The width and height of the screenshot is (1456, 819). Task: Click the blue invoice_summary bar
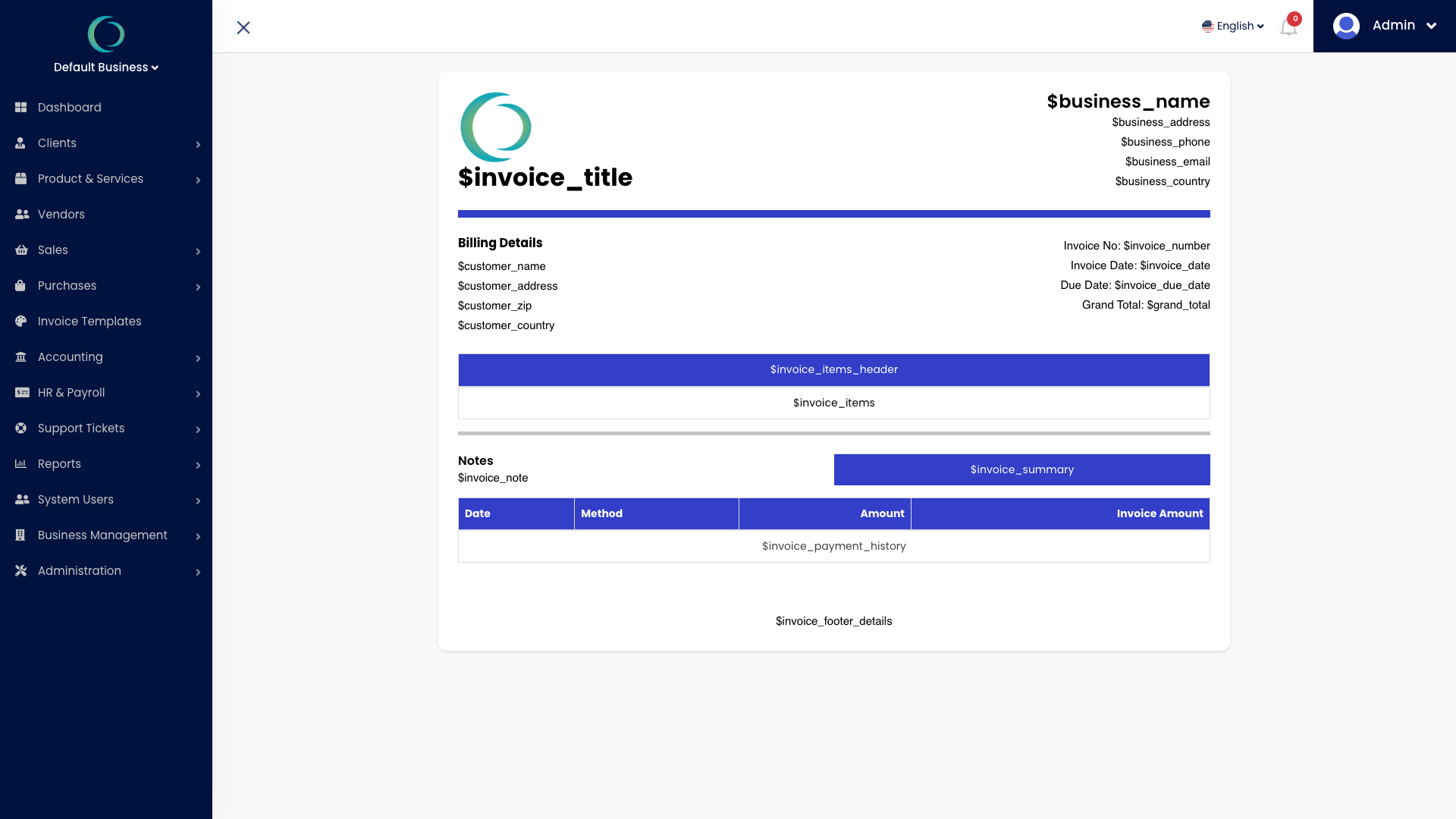tap(1021, 469)
